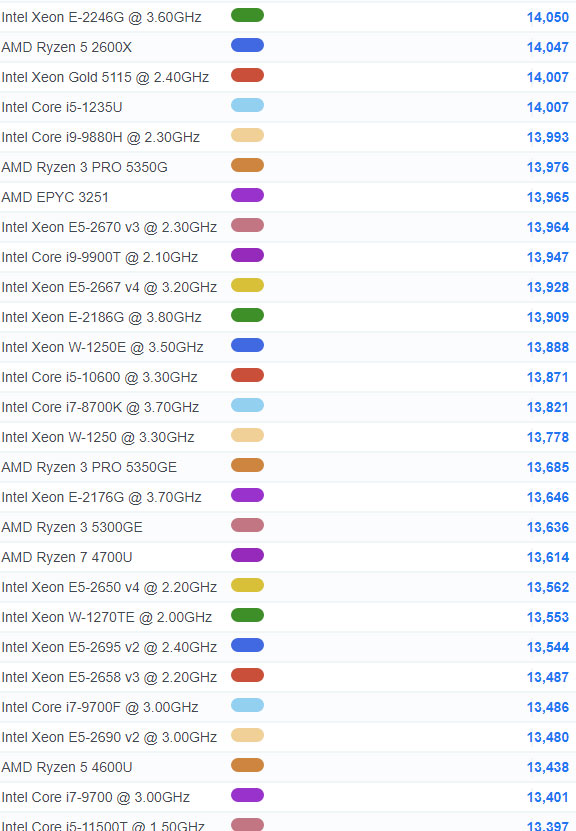576x831 pixels.
Task: Open Intel Xeon E5-2667 v4 entry
Action: pos(109,287)
